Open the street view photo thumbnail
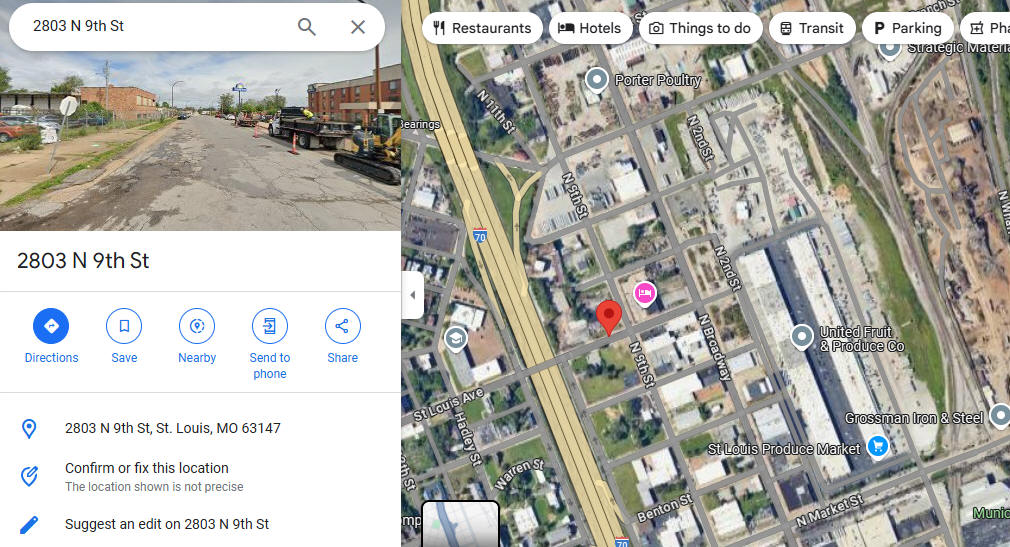This screenshot has height=547, width=1010. [x=200, y=115]
